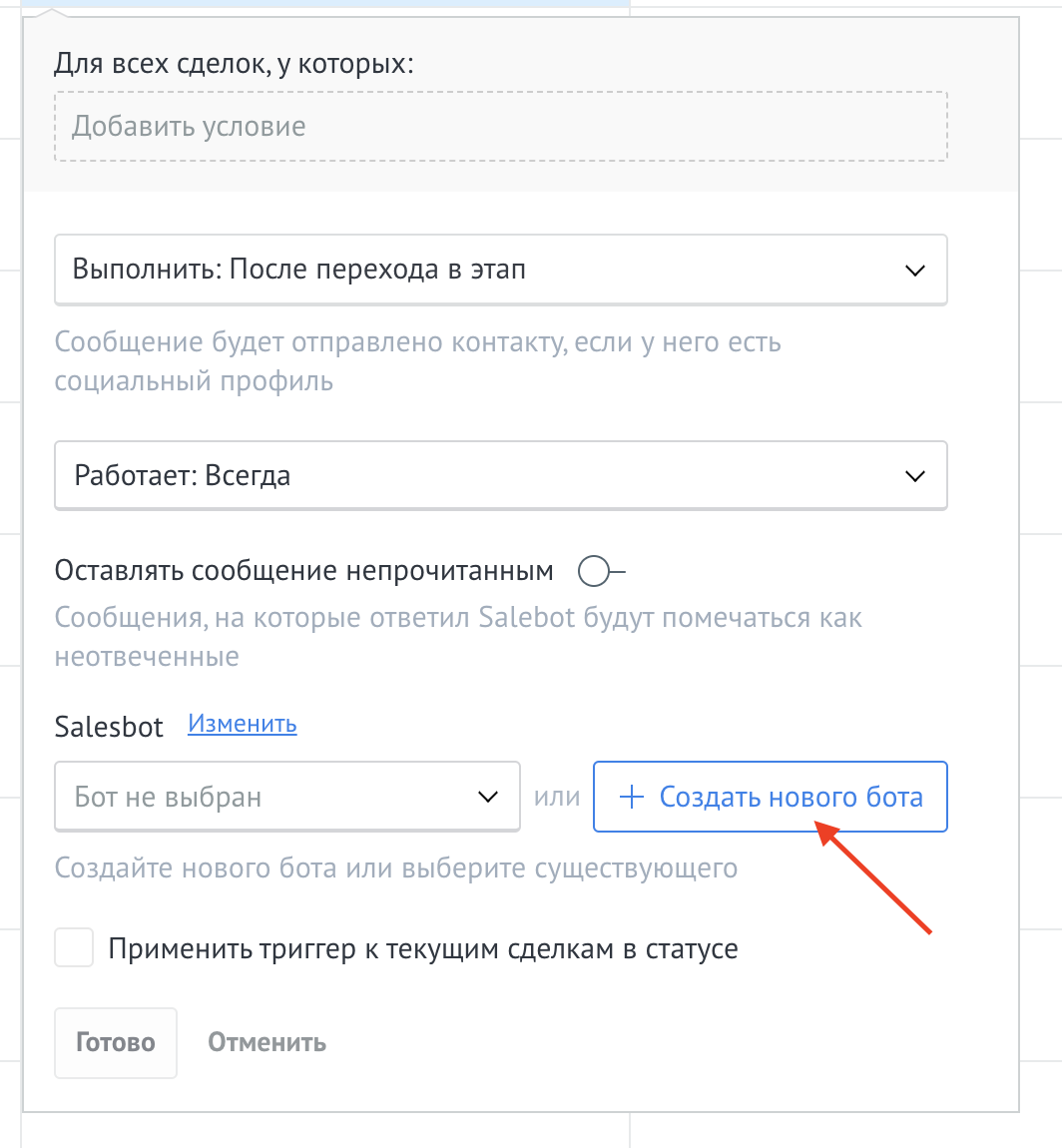
Task: Open the "Выполнить: После перехода в этап" dropdown
Action: (x=479, y=270)
